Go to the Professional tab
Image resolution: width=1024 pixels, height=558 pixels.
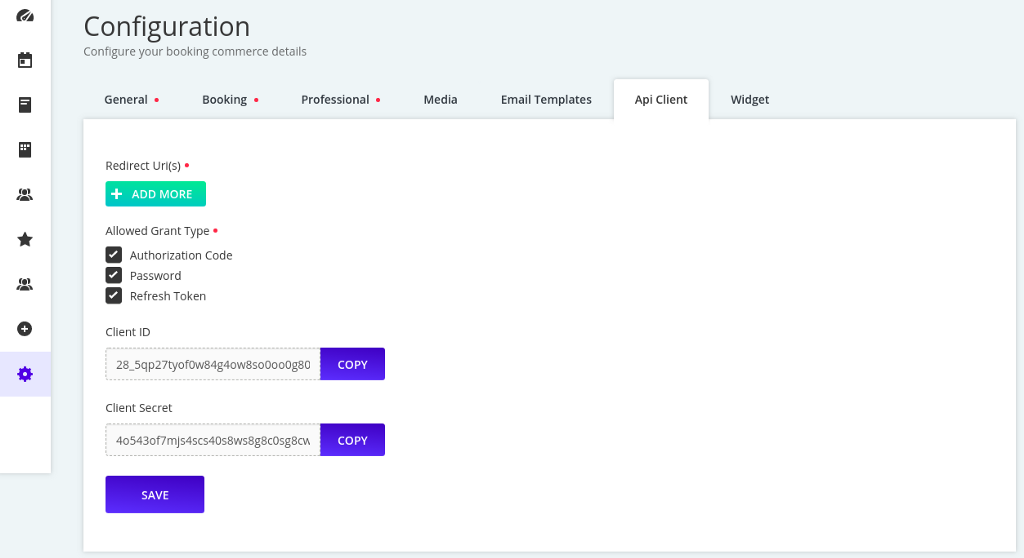coord(336,100)
